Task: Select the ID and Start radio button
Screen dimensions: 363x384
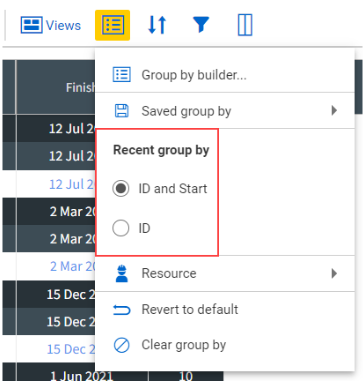Action: point(121,189)
